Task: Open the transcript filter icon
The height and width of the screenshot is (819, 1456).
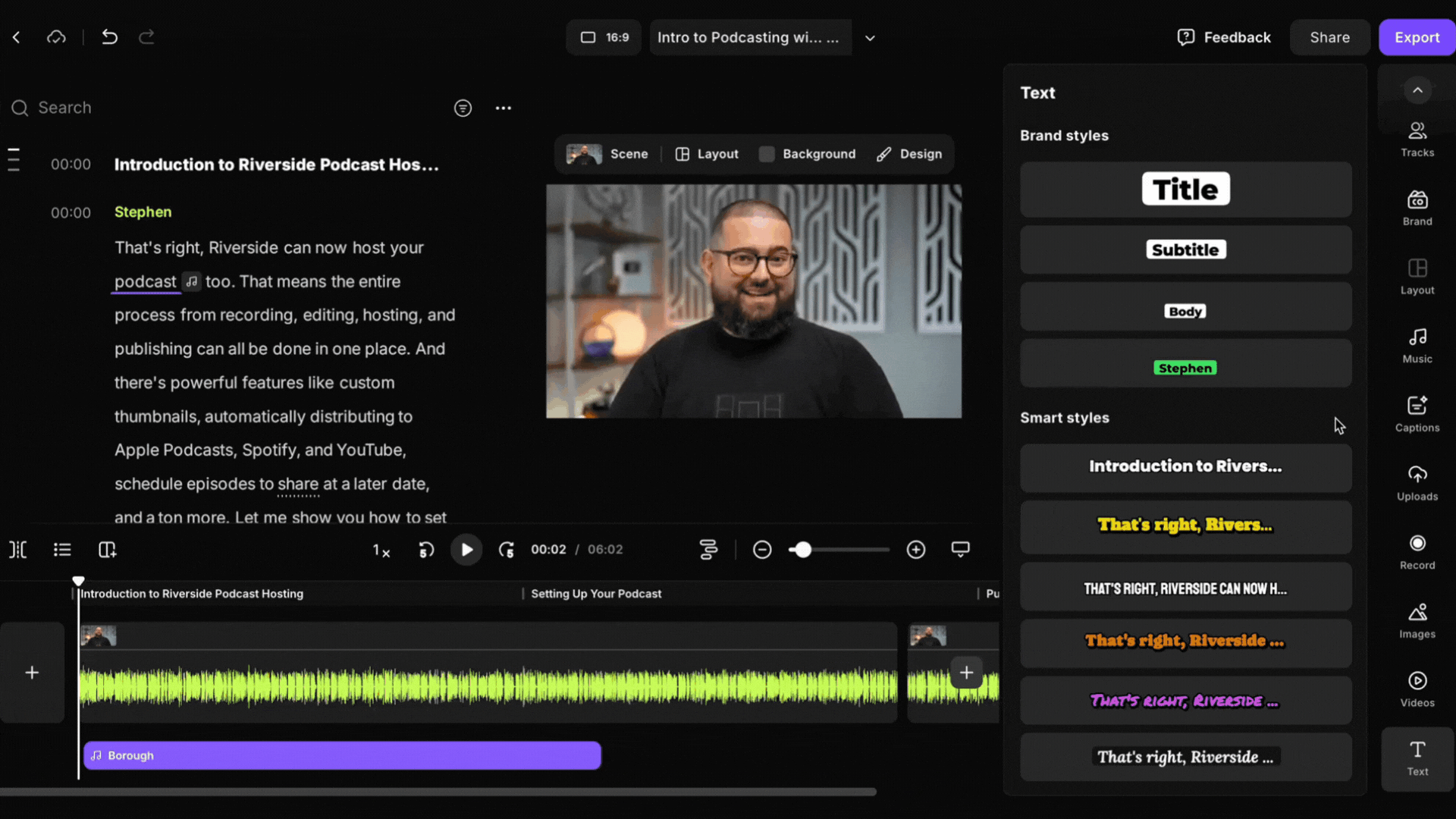Action: tap(463, 108)
